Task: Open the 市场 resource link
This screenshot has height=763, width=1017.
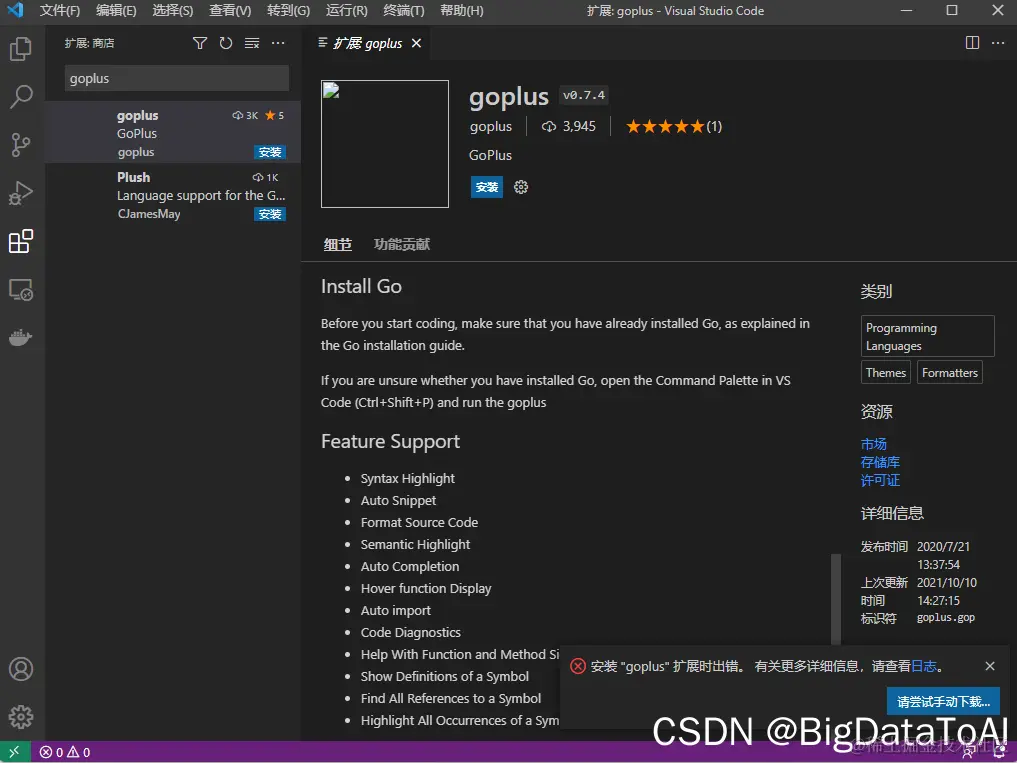Action: pos(873,444)
